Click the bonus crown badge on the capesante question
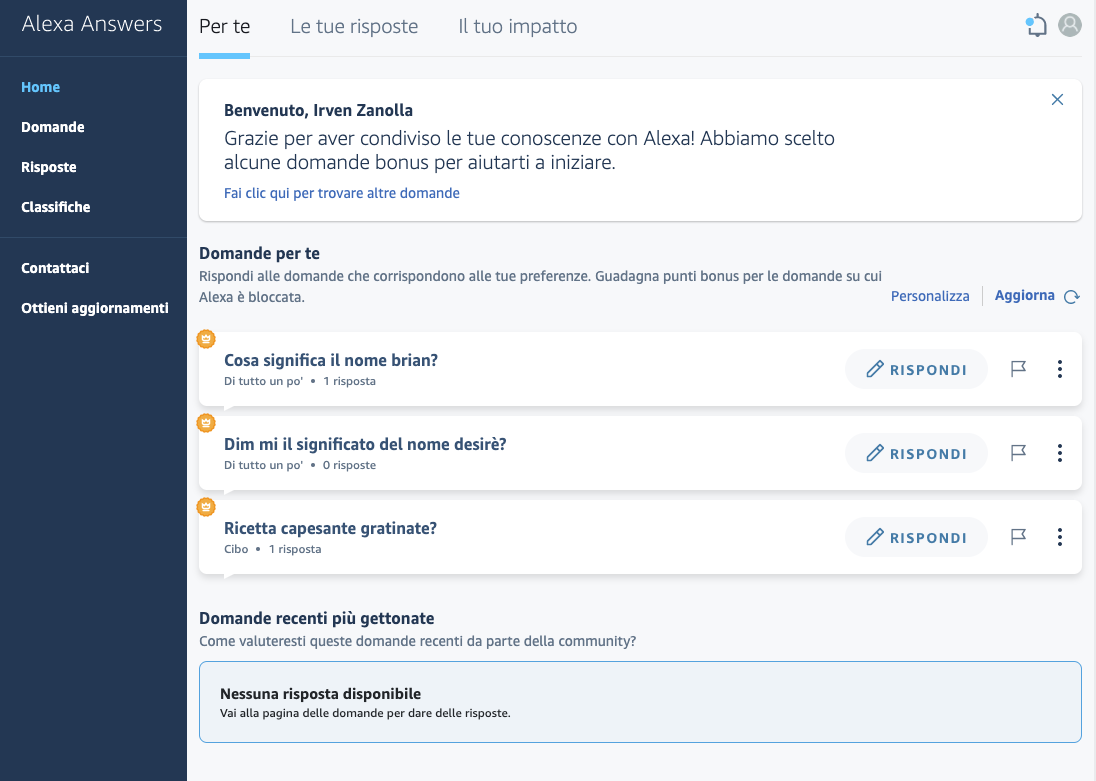 tap(206, 507)
